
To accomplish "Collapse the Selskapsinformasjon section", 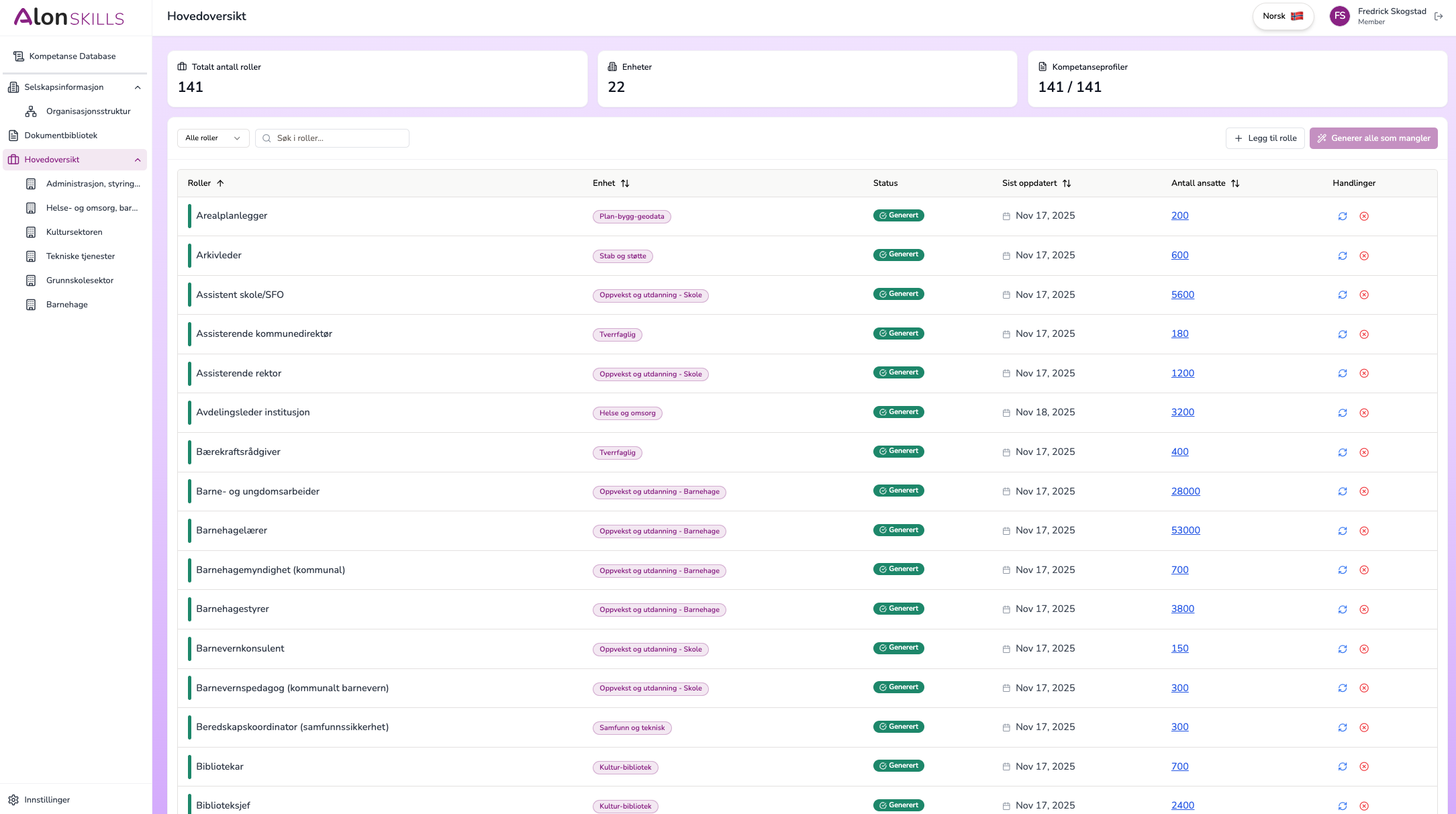I will (x=138, y=87).
